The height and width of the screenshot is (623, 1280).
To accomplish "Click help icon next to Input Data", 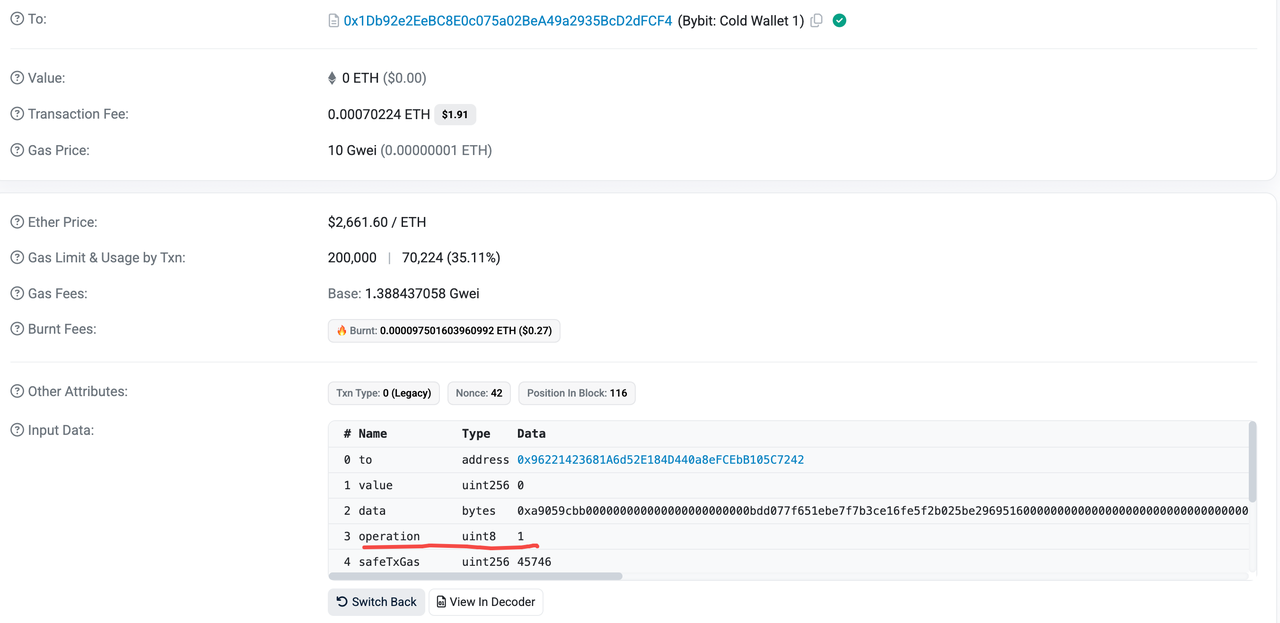I will pyautogui.click(x=17, y=430).
